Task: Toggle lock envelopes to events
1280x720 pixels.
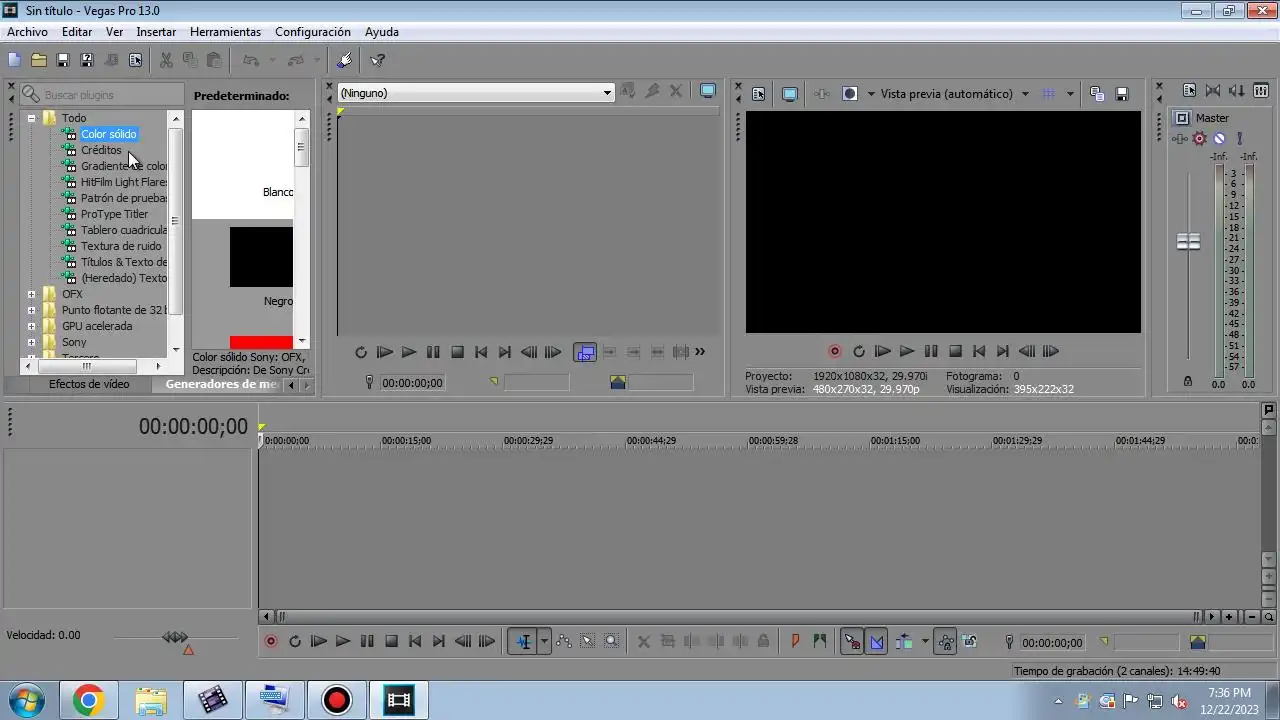Action: pos(945,642)
